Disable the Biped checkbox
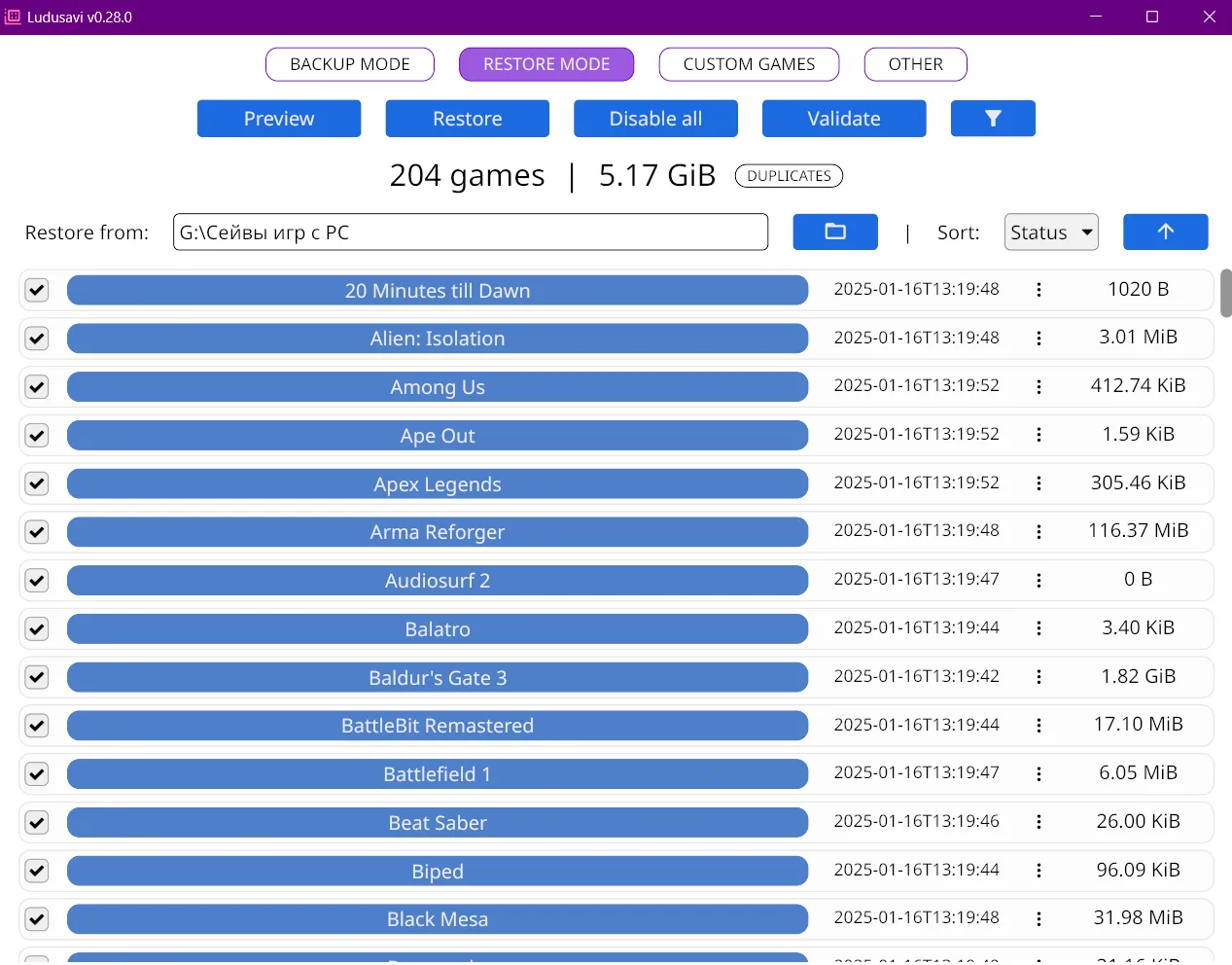The width and height of the screenshot is (1232, 965). point(37,871)
